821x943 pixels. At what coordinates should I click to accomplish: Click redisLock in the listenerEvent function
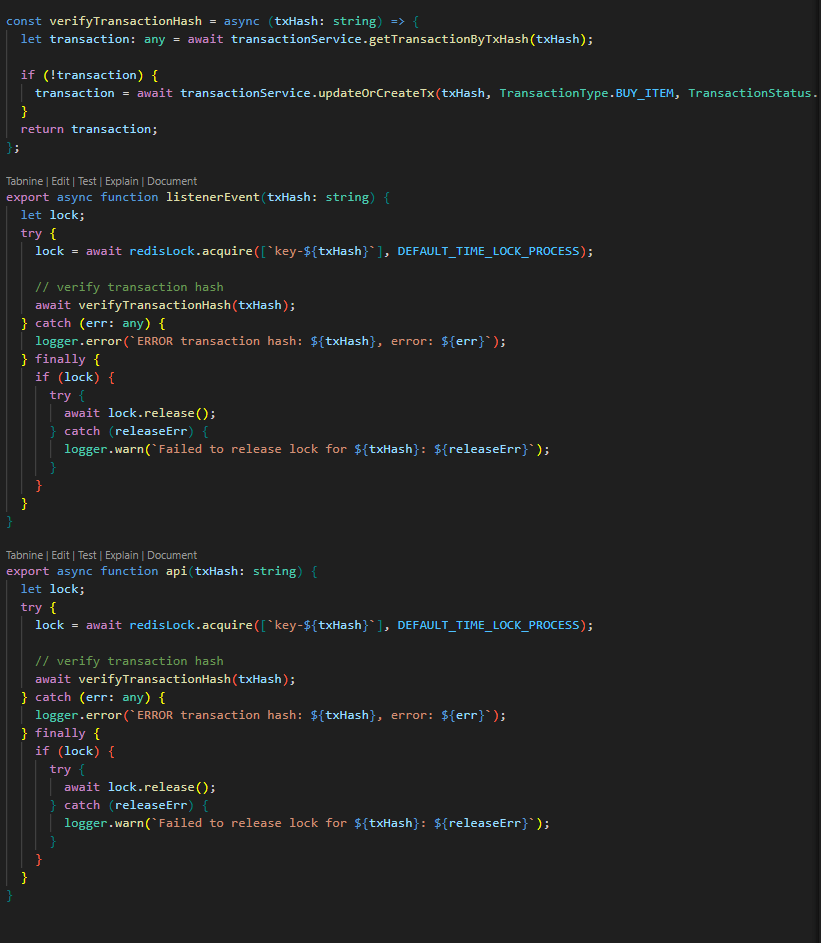(162, 251)
